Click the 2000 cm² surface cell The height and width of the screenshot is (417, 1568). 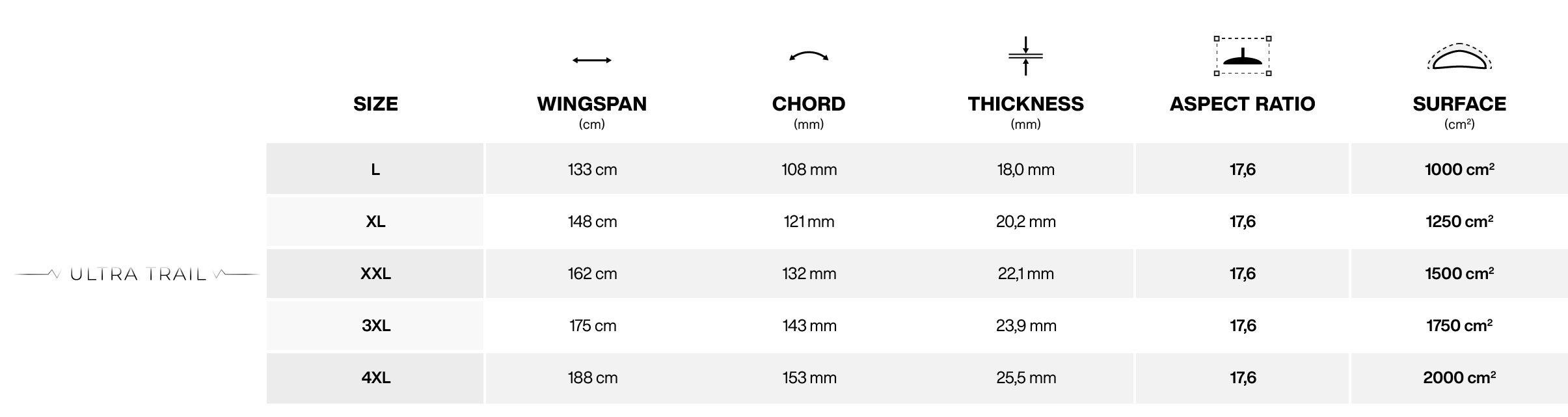click(1459, 378)
